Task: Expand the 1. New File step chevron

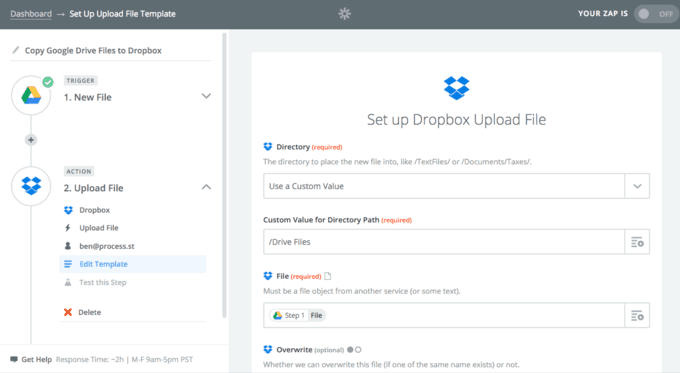Action: tap(206, 96)
